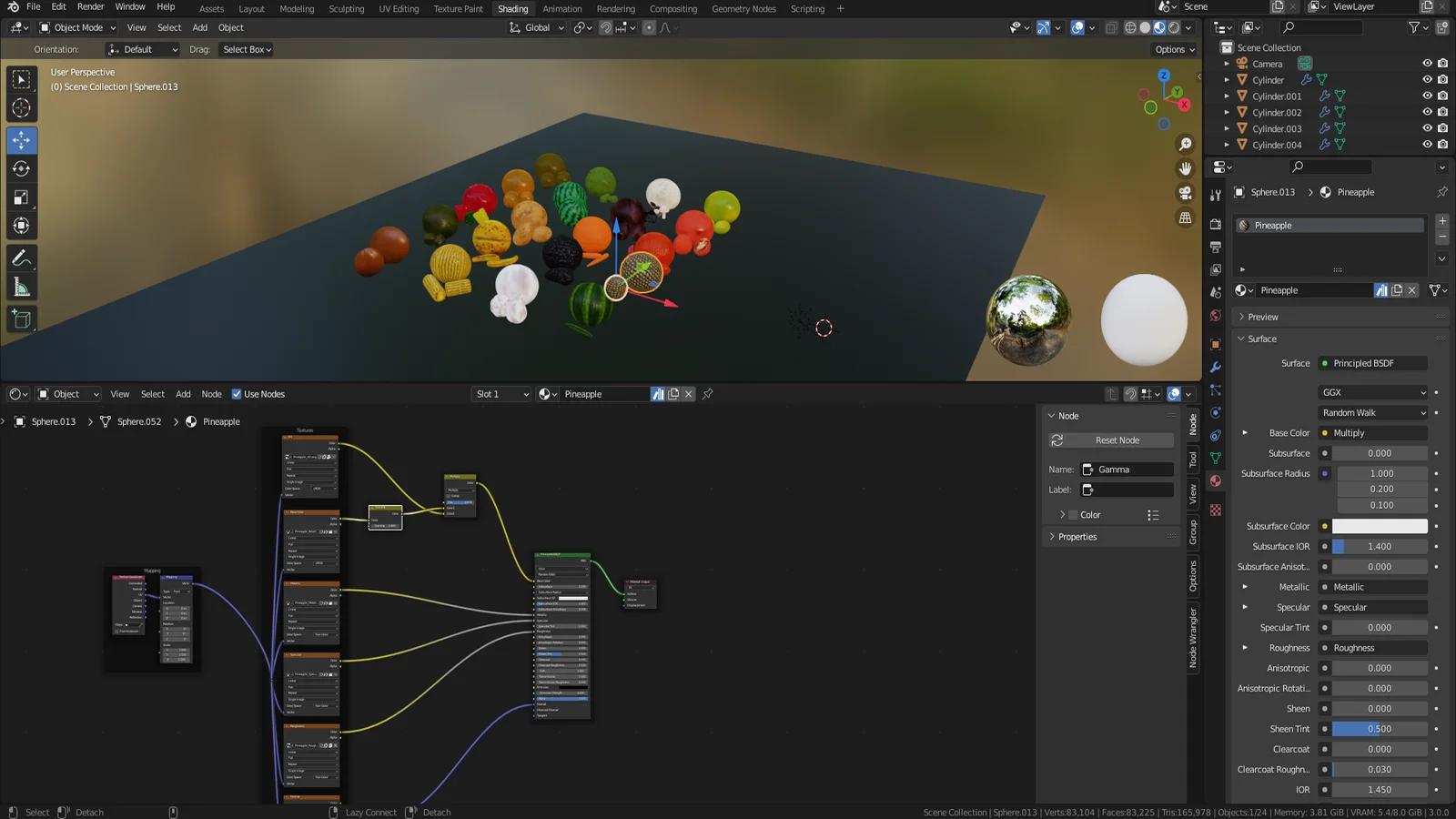Select the Measure tool
Viewport: 1456px width, 819px height.
21,286
